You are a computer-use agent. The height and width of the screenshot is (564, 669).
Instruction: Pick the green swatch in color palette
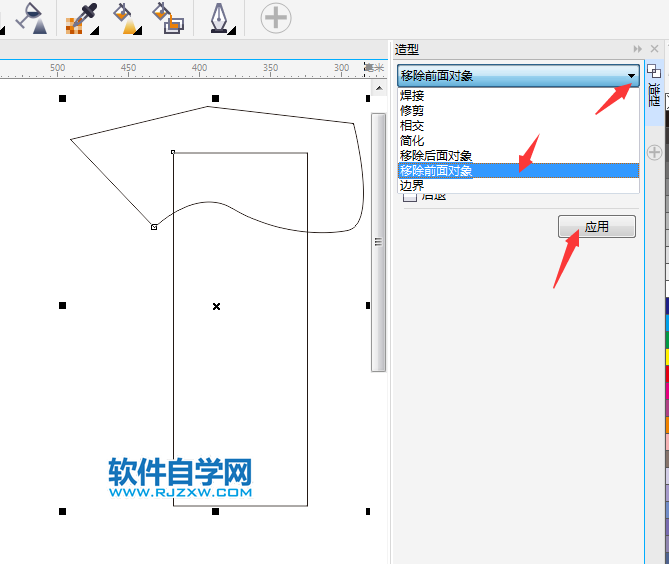point(667,340)
